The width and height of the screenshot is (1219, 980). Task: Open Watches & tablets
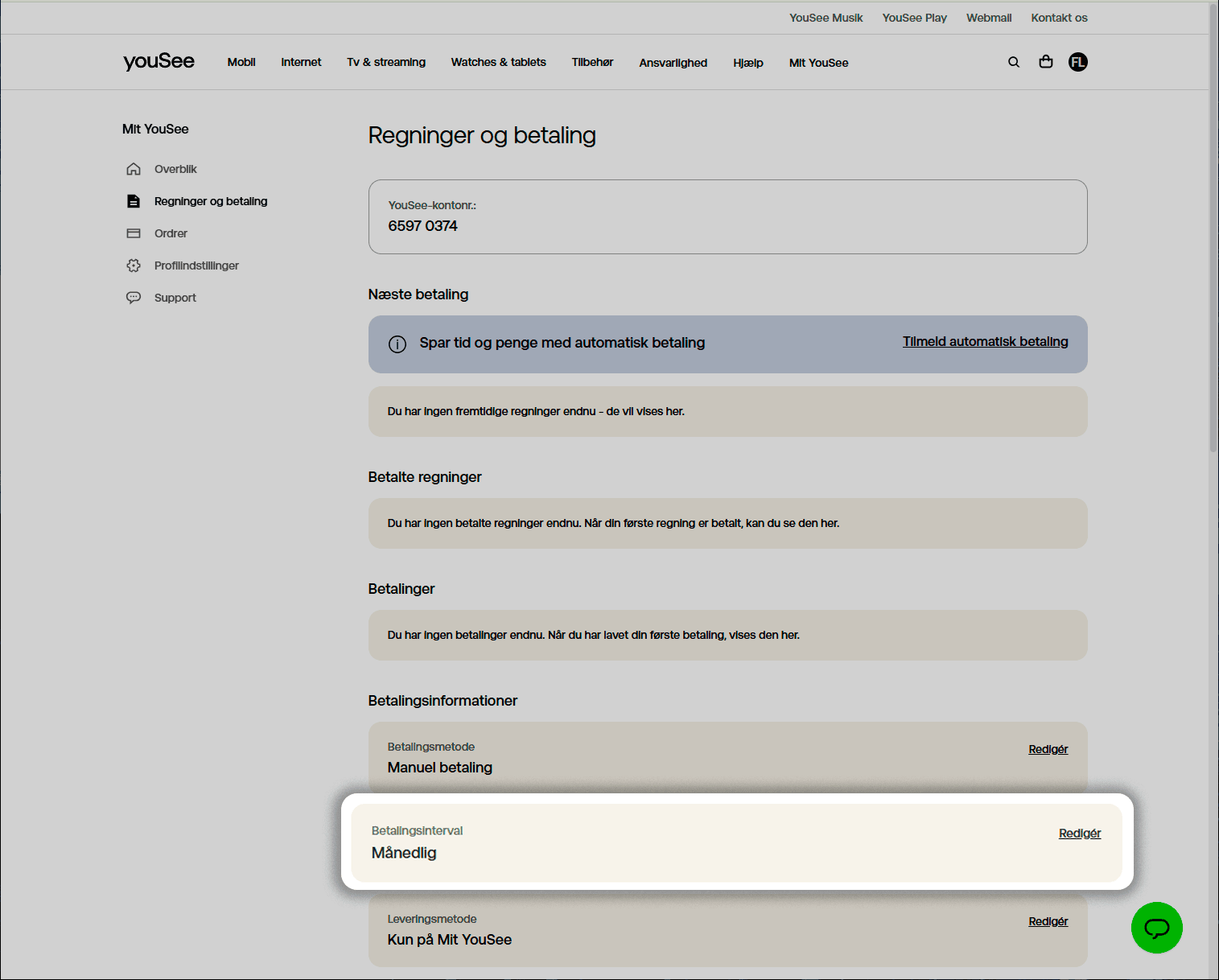coord(498,62)
